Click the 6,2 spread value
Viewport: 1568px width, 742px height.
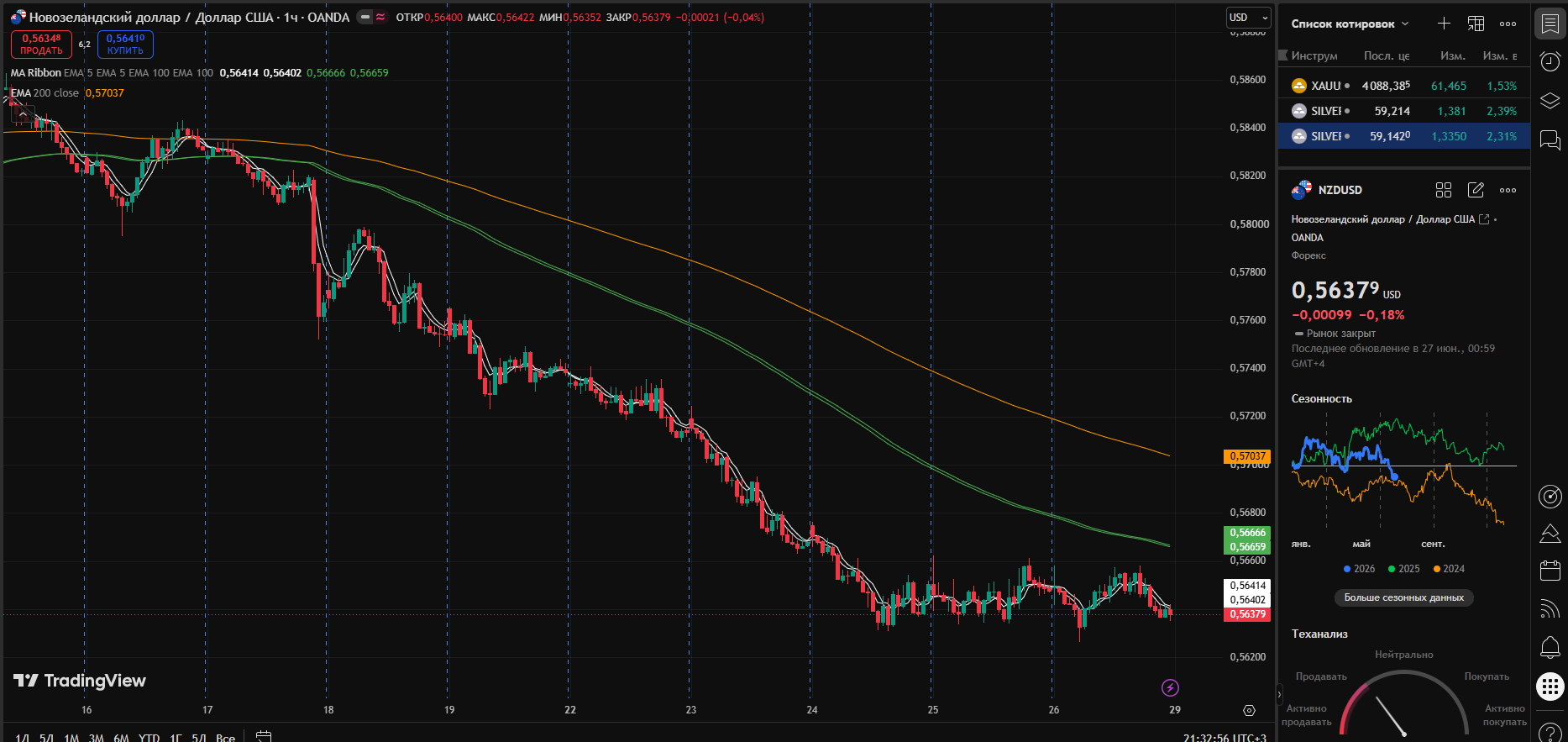click(85, 45)
